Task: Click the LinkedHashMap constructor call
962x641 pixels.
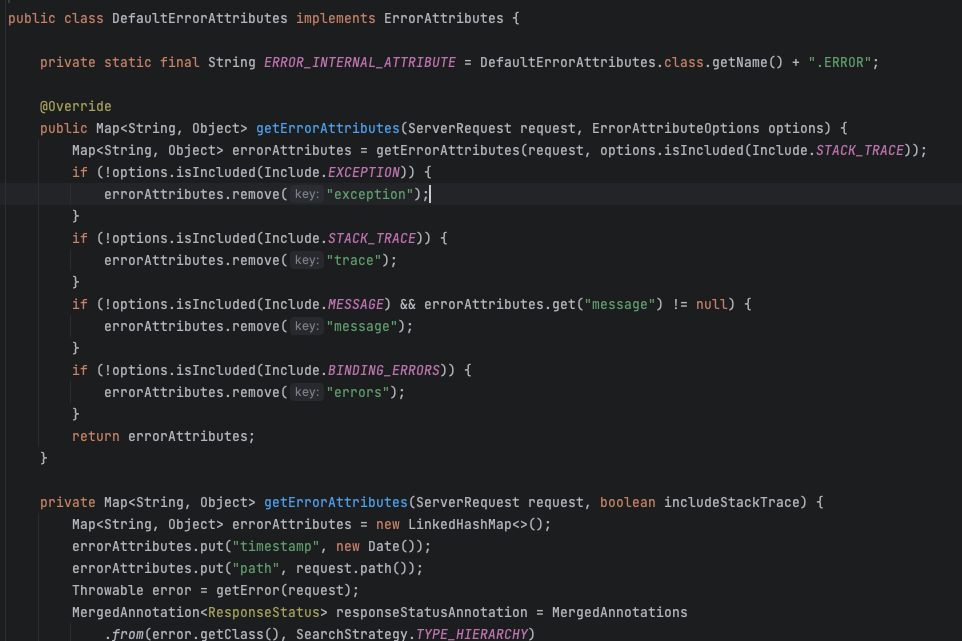Action: click(x=475, y=524)
